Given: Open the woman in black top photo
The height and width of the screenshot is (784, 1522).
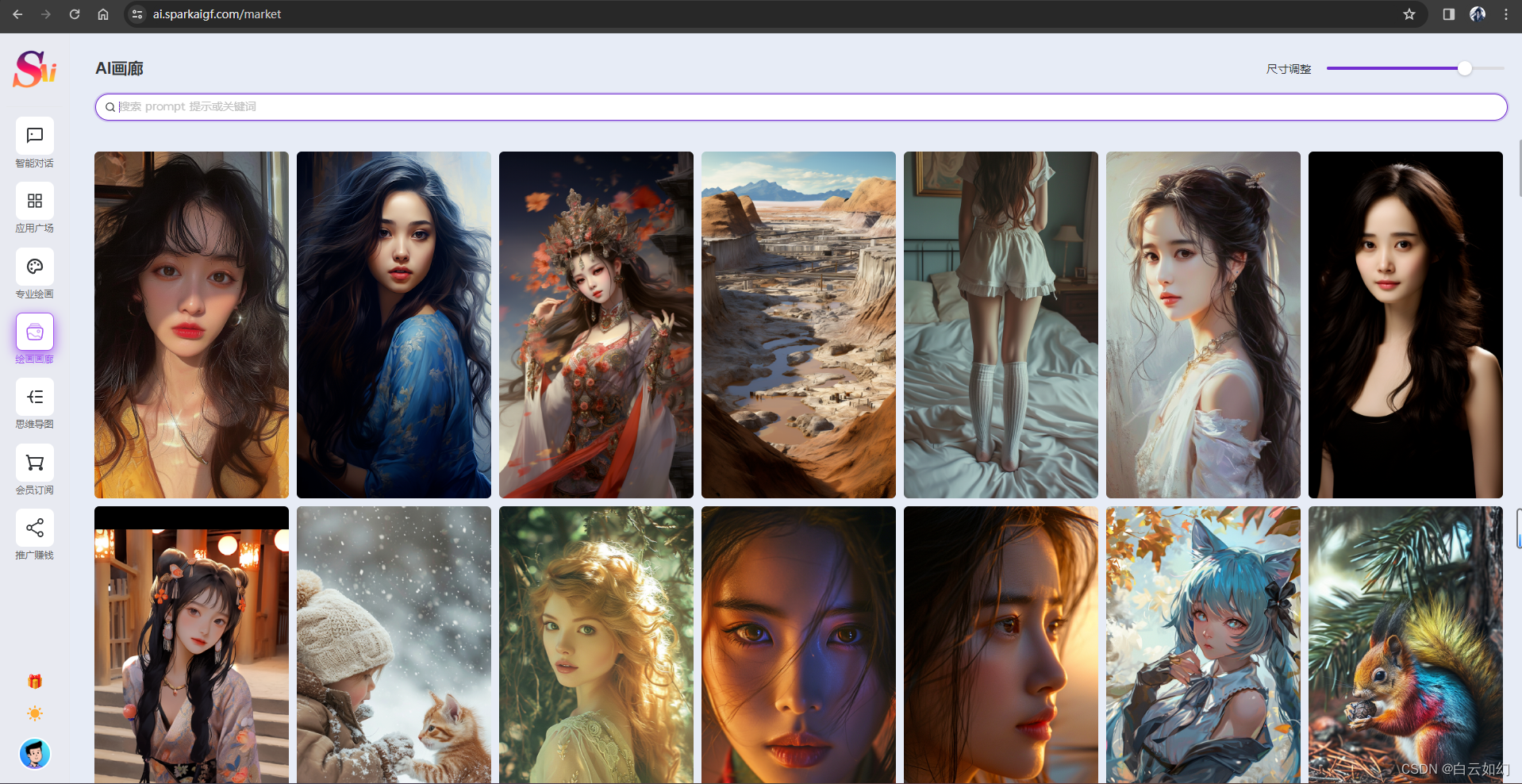Looking at the screenshot, I should 1405,325.
